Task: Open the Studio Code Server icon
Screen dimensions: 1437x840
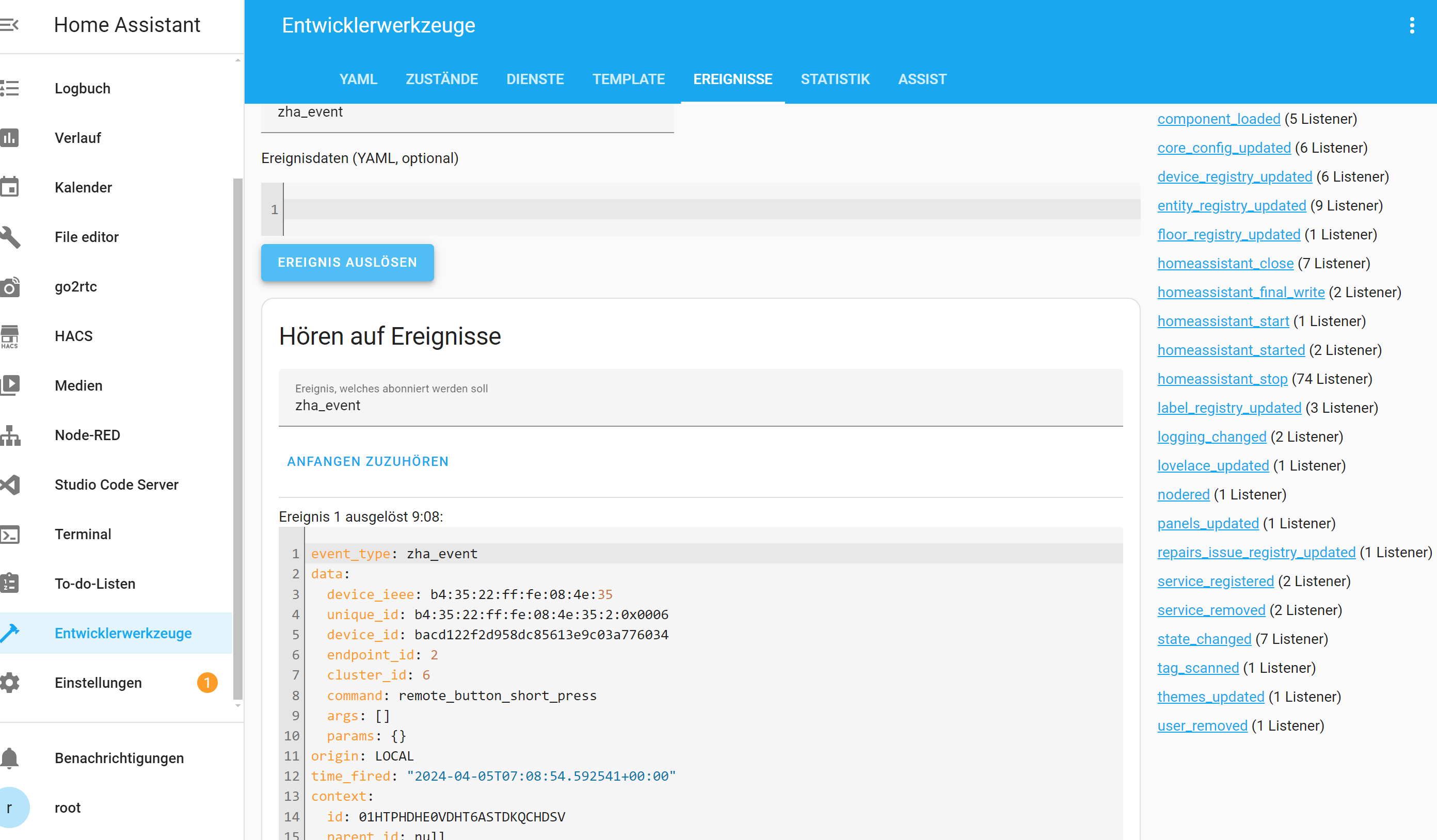Action: 10,485
